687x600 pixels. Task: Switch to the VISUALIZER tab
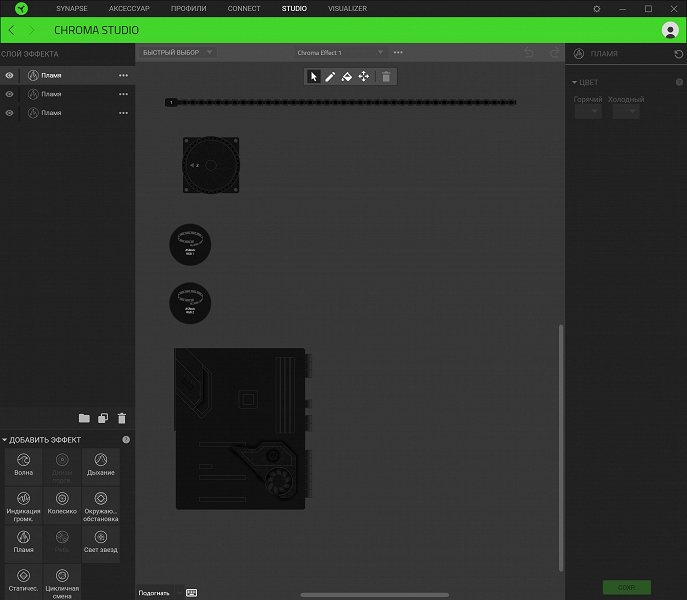347,9
